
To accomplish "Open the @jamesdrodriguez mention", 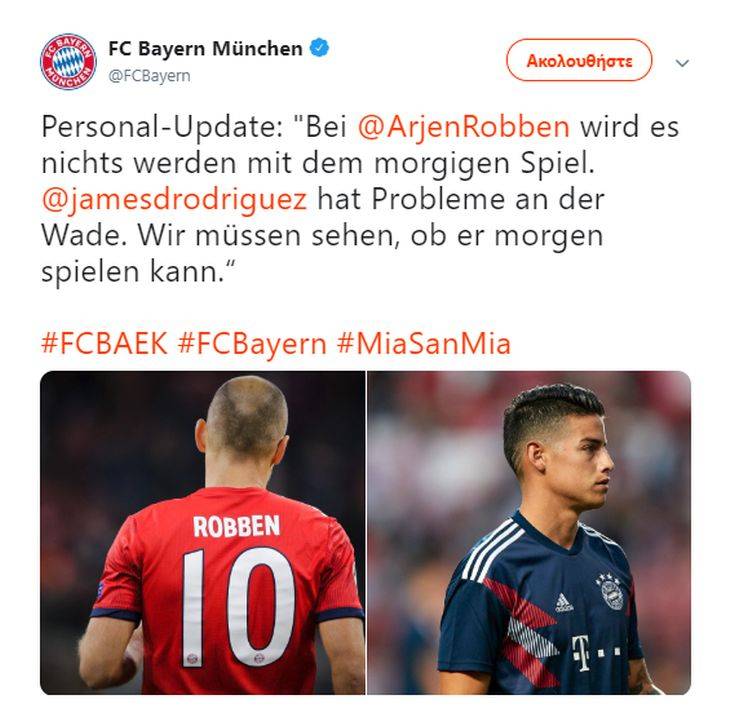I will [174, 200].
